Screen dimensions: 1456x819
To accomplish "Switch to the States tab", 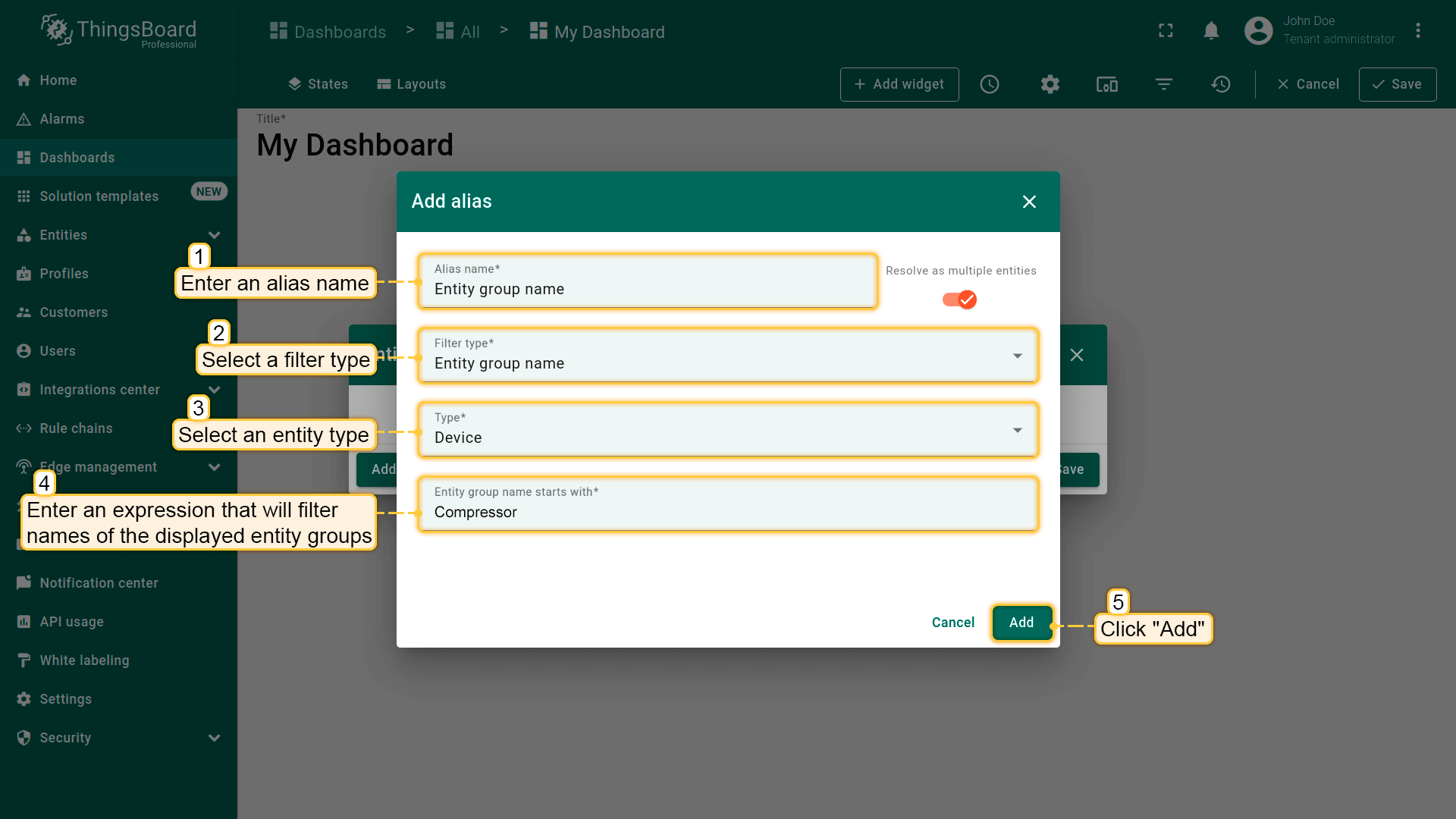I will [318, 84].
